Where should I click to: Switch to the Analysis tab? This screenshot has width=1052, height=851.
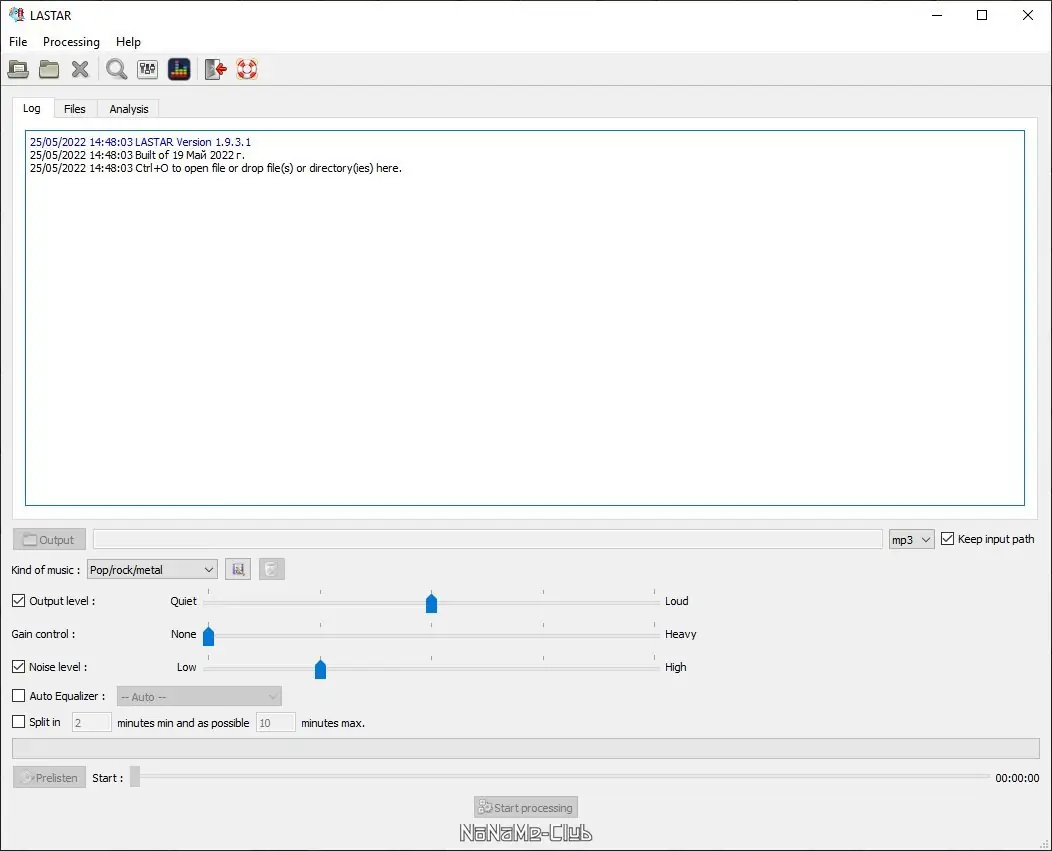coord(129,109)
